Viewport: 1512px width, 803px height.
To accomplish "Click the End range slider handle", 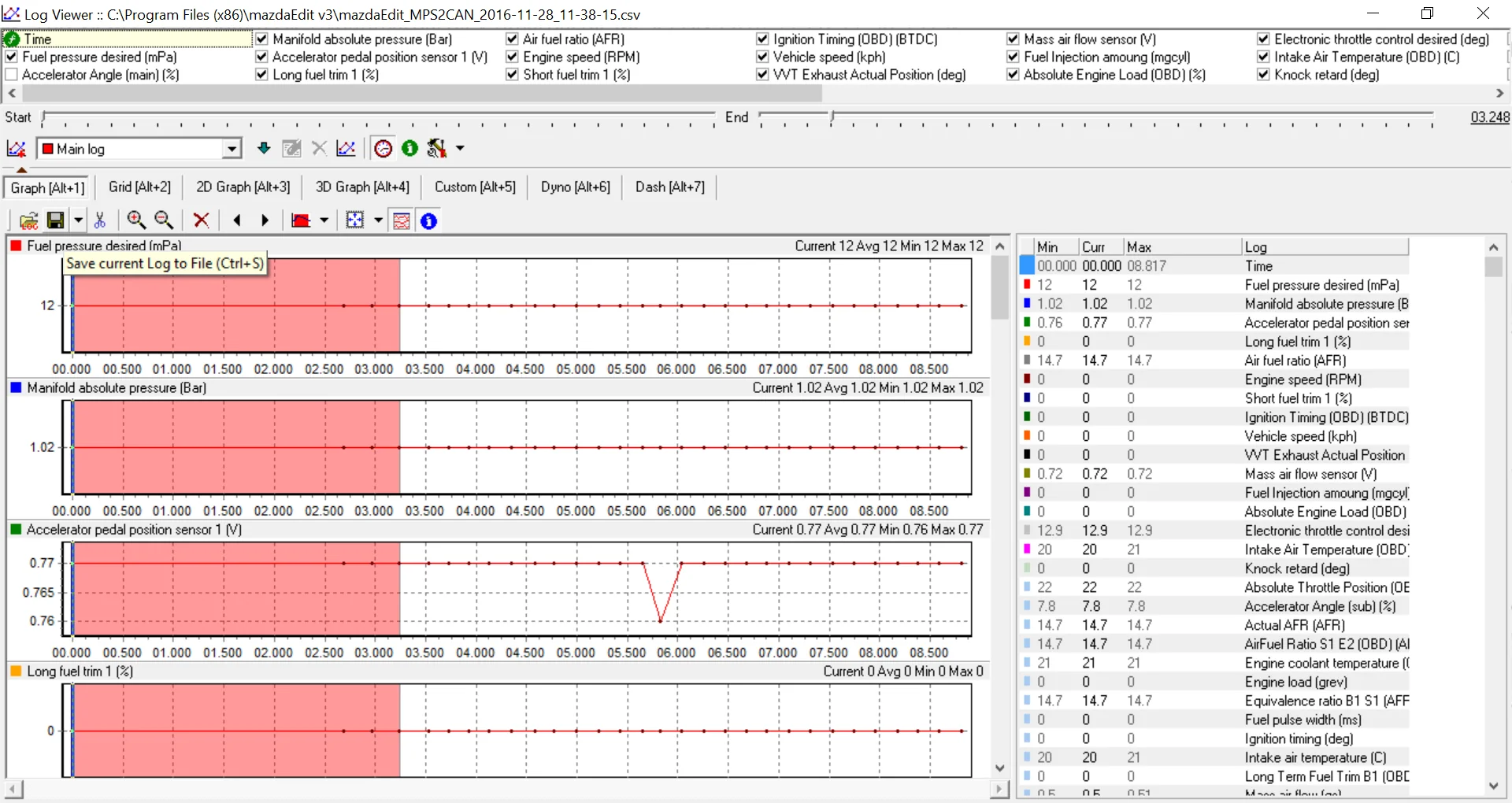I will pos(832,118).
